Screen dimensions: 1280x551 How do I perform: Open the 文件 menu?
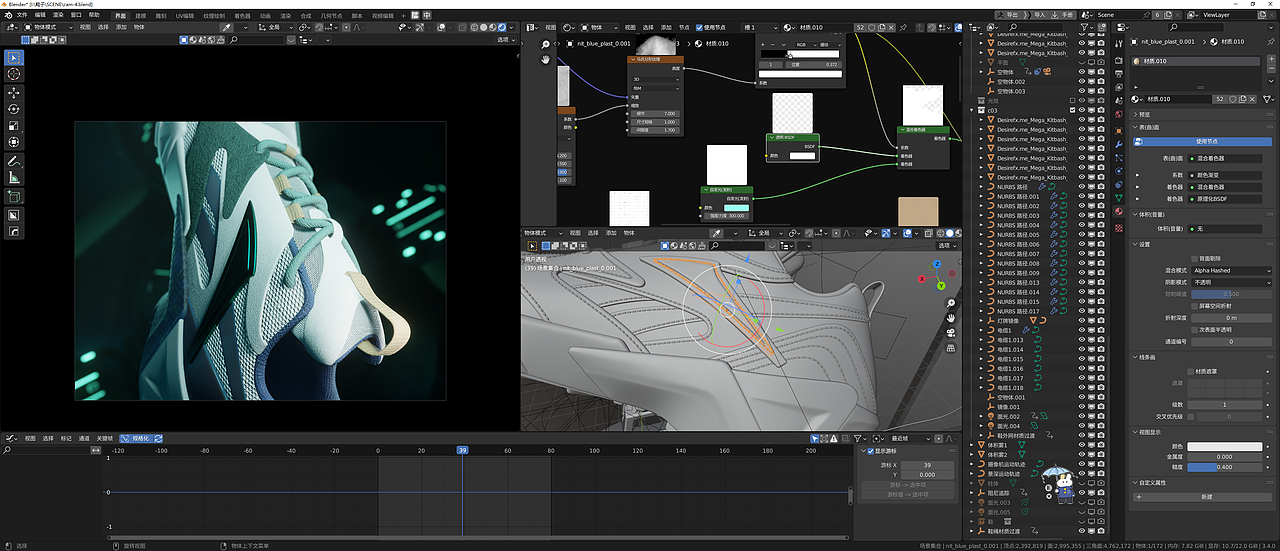pos(22,15)
